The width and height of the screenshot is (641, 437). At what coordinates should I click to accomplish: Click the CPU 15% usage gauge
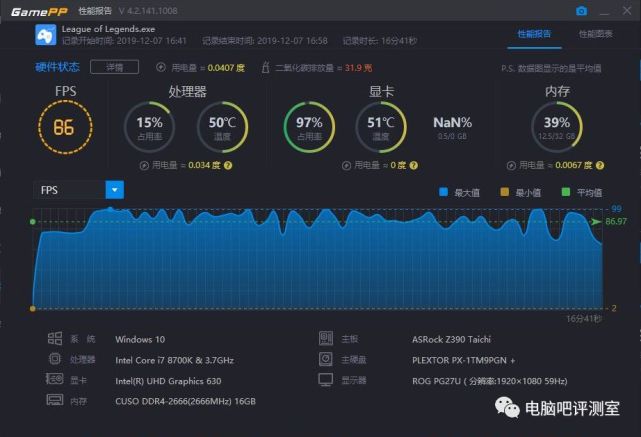(149, 127)
